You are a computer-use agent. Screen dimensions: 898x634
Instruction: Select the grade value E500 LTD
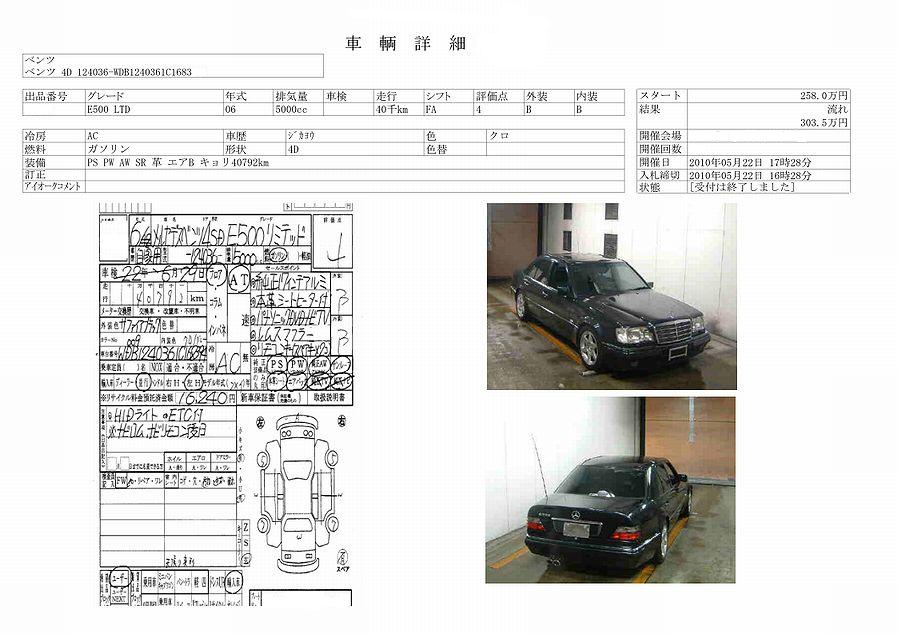tap(109, 109)
